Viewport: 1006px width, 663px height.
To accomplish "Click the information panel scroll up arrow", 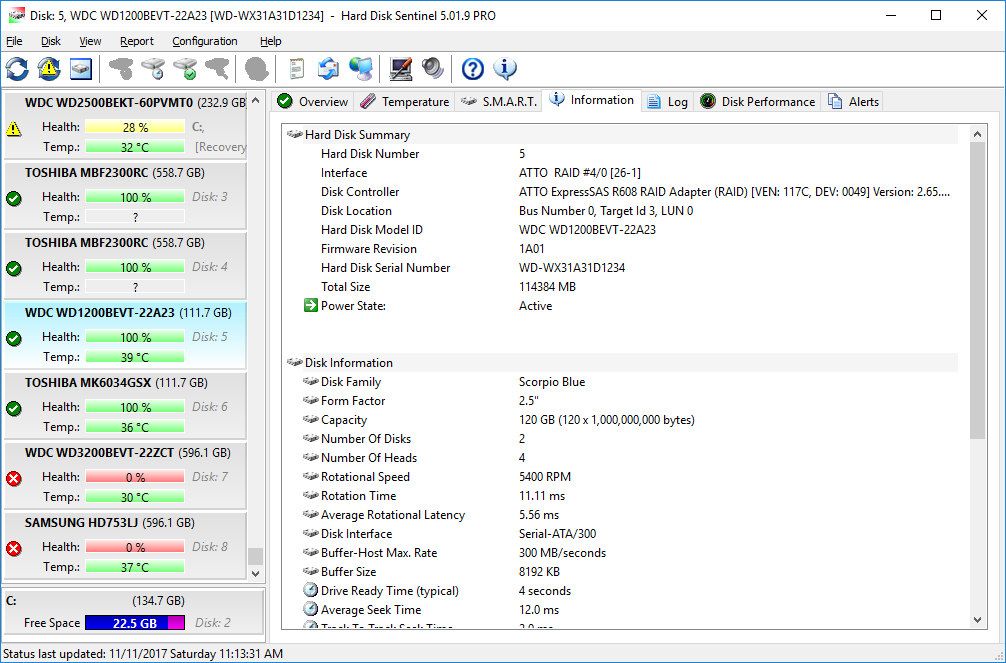I will point(977,134).
